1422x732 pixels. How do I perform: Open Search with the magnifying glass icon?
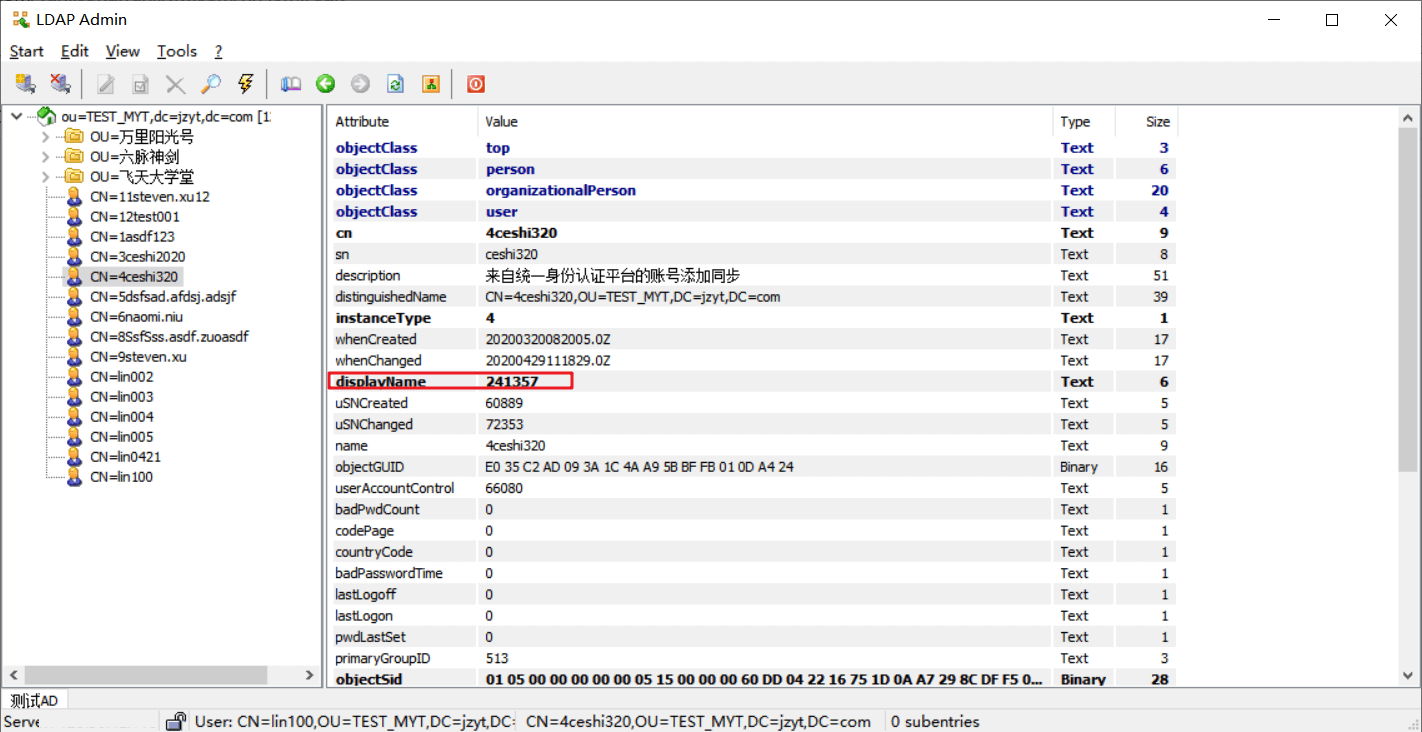tap(210, 84)
